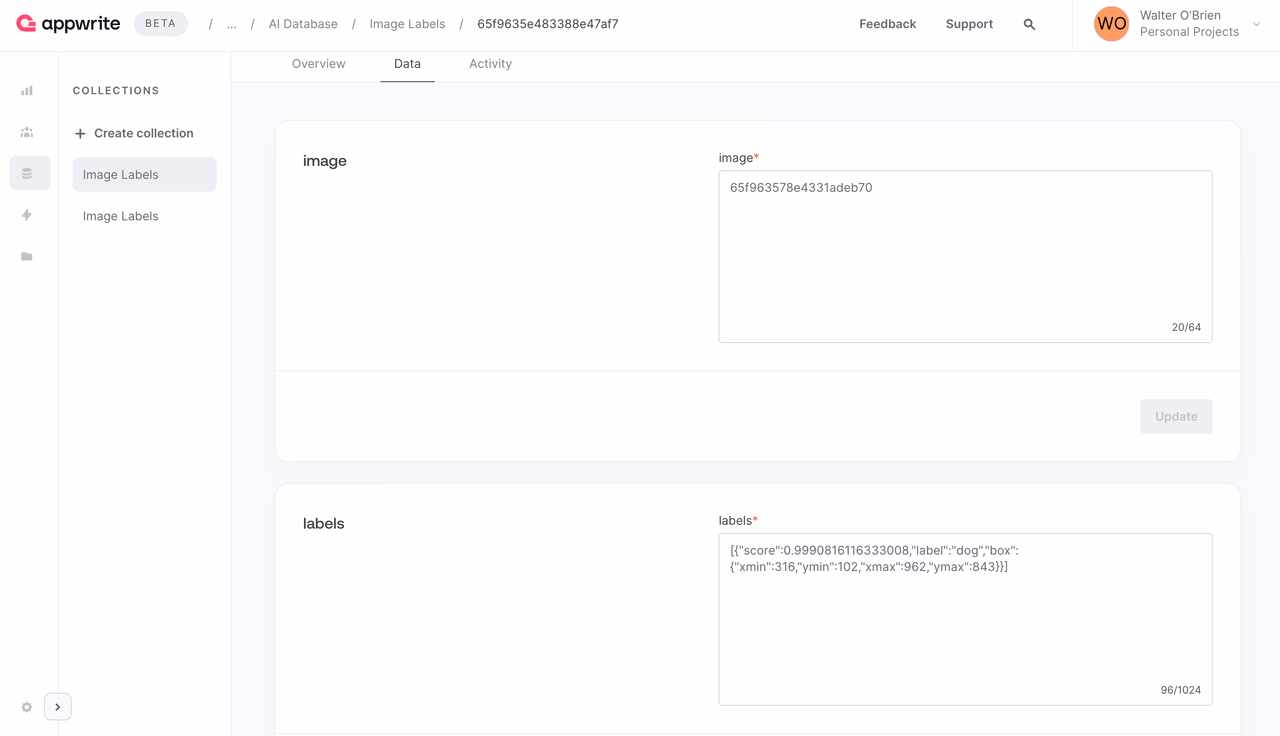Expand the breadcrumb ellipsis
The image size is (1280, 736).
232,24
